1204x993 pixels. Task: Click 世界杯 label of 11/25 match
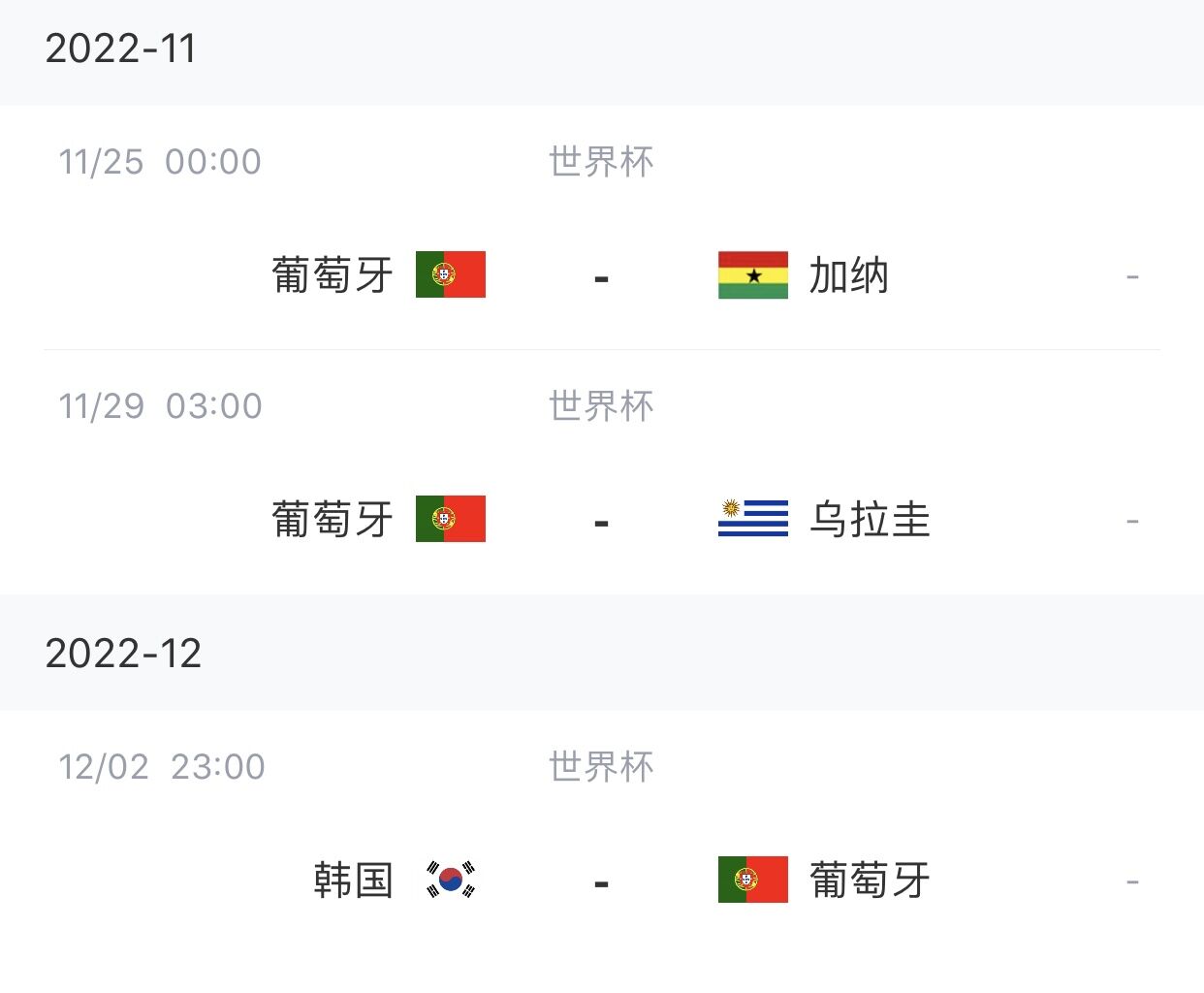click(601, 162)
